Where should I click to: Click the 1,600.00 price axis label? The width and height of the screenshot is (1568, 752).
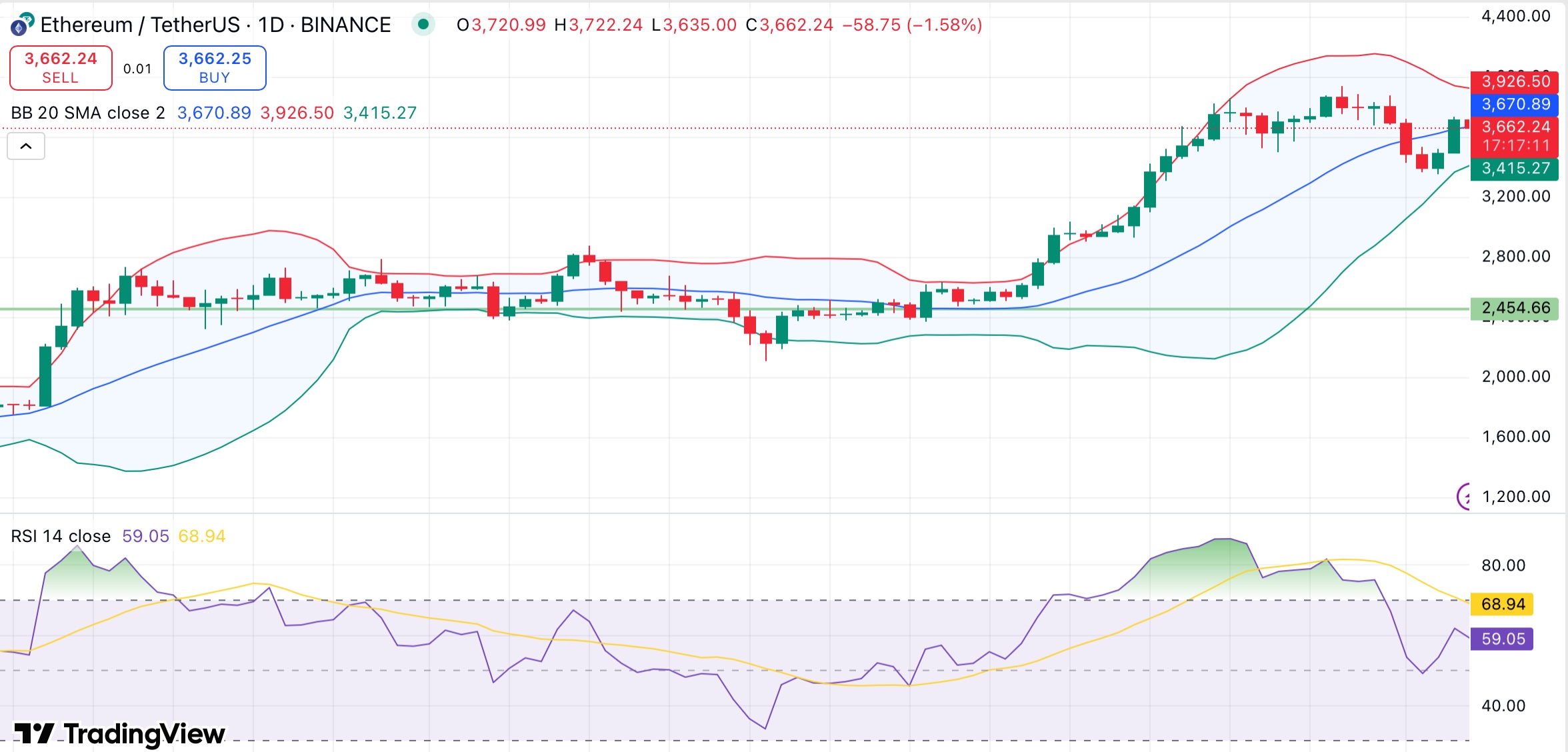1516,436
